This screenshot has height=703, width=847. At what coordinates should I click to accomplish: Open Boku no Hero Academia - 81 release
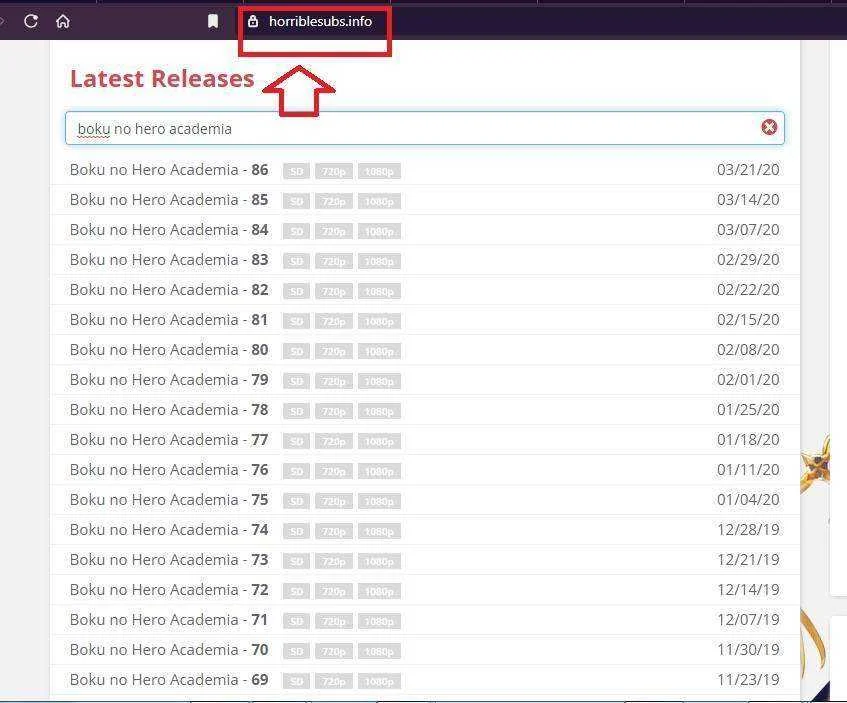[169, 320]
